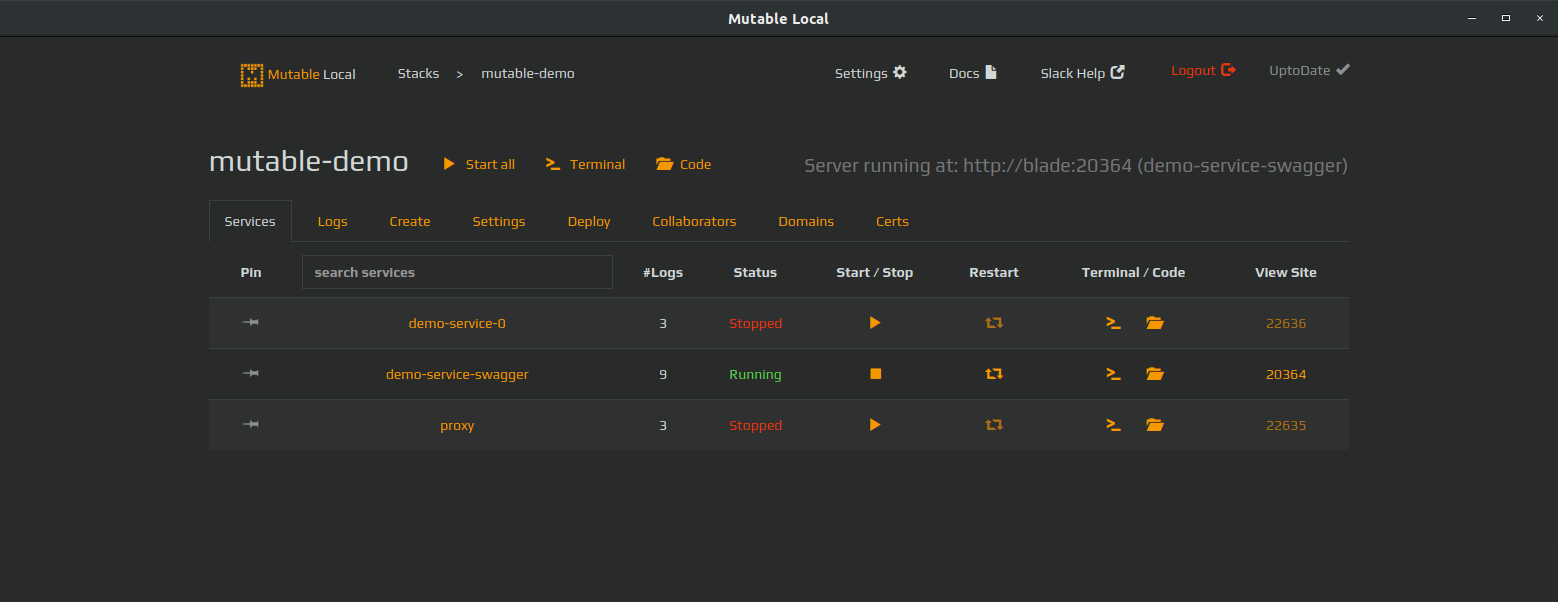Restart demo-service-0 using its restart icon
Image resolution: width=1558 pixels, height=602 pixels.
click(993, 323)
